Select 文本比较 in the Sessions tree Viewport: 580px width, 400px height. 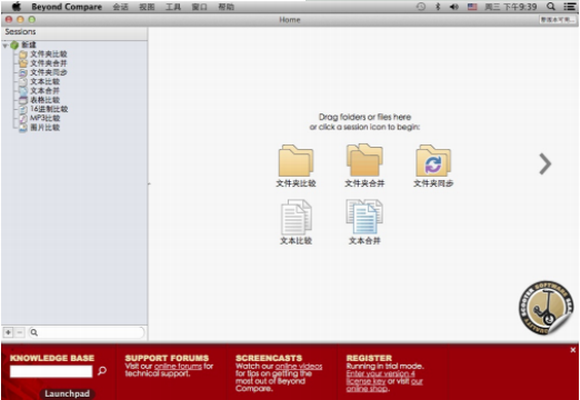pyautogui.click(x=44, y=81)
